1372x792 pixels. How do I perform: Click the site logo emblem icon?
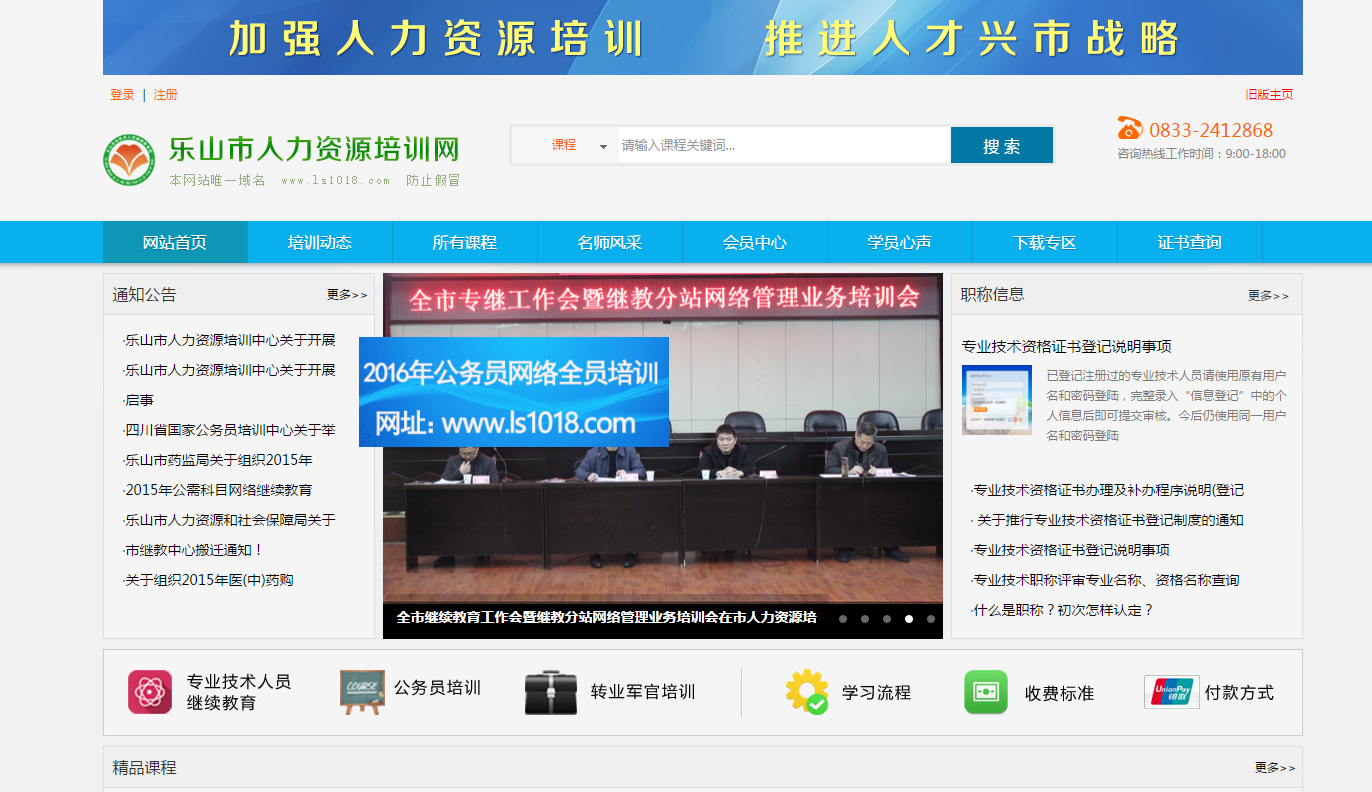tap(129, 160)
